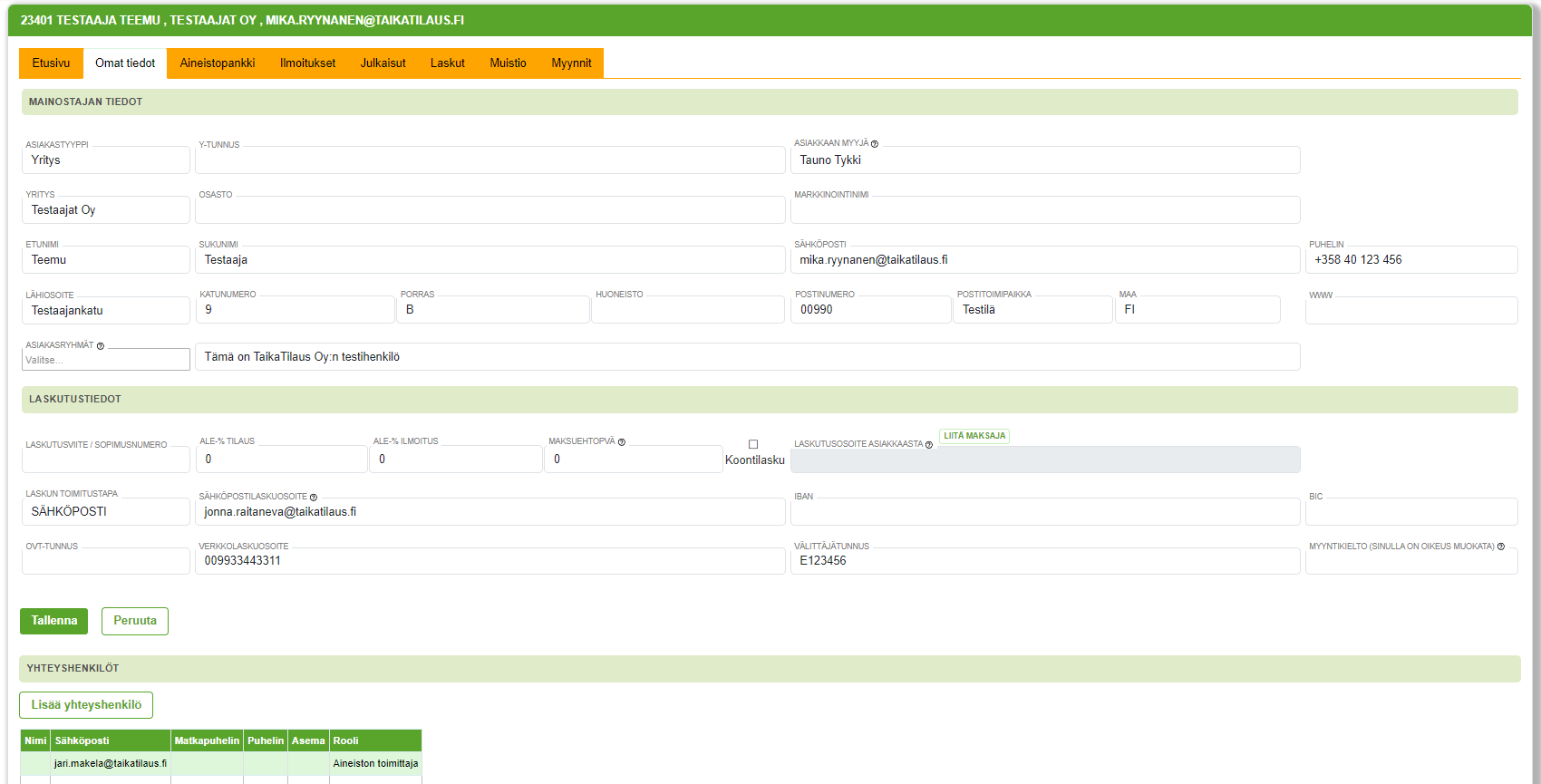Click the Sähköposti field with mika.ryynanen address
This screenshot has height=784, width=1541.
[1045, 260]
